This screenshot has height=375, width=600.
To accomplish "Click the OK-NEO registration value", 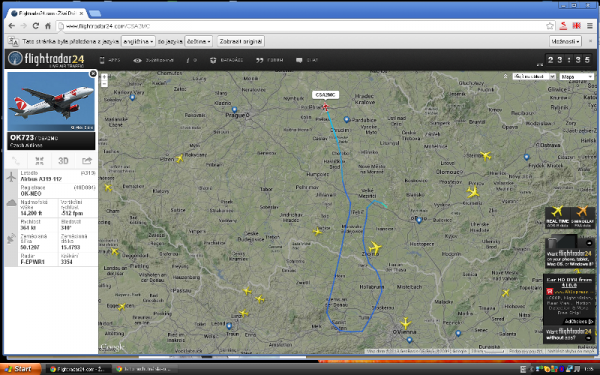I will pyautogui.click(x=31, y=194).
